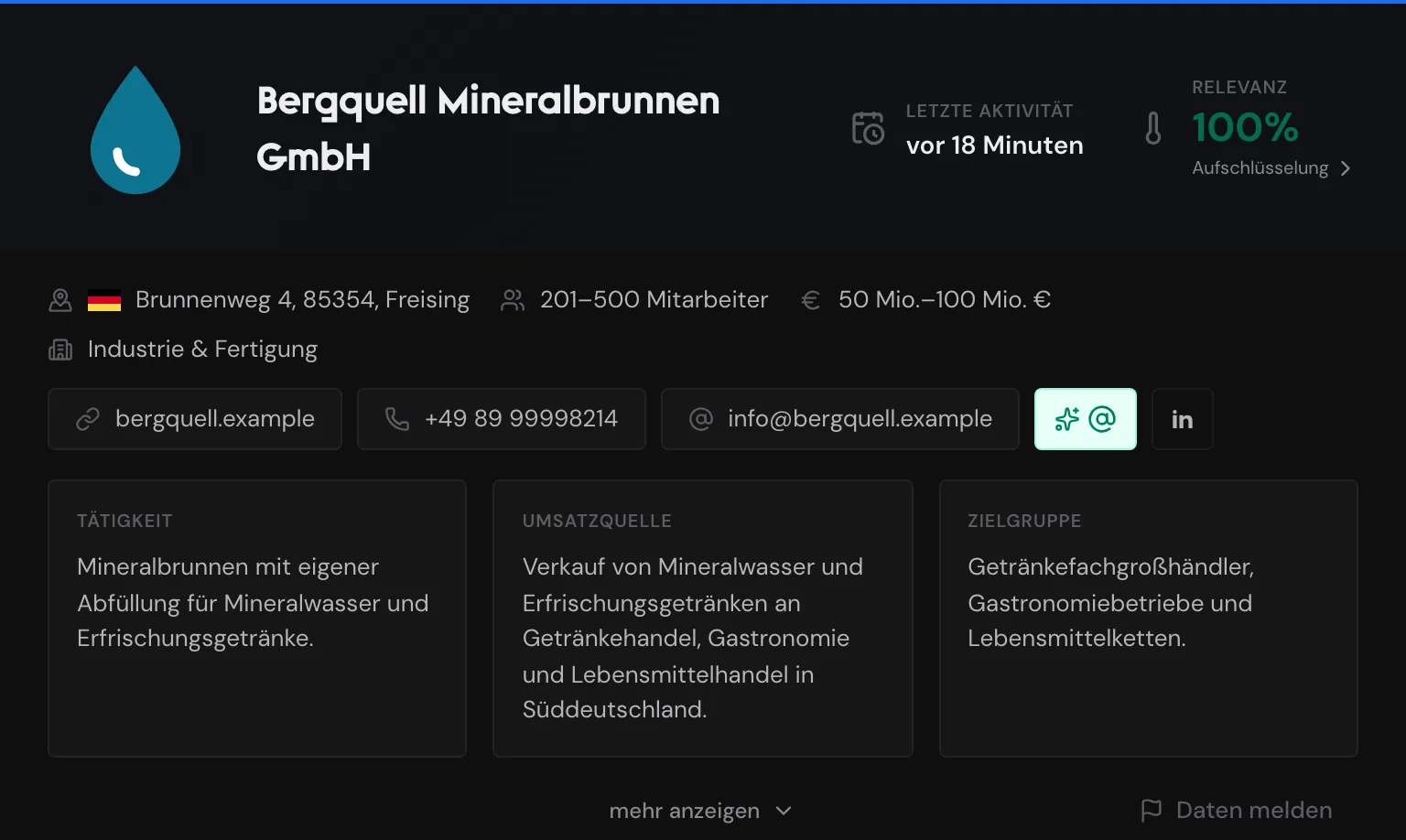Click the UMSATZQUELLE card
Image resolution: width=1406 pixels, height=840 pixels.
703,619
